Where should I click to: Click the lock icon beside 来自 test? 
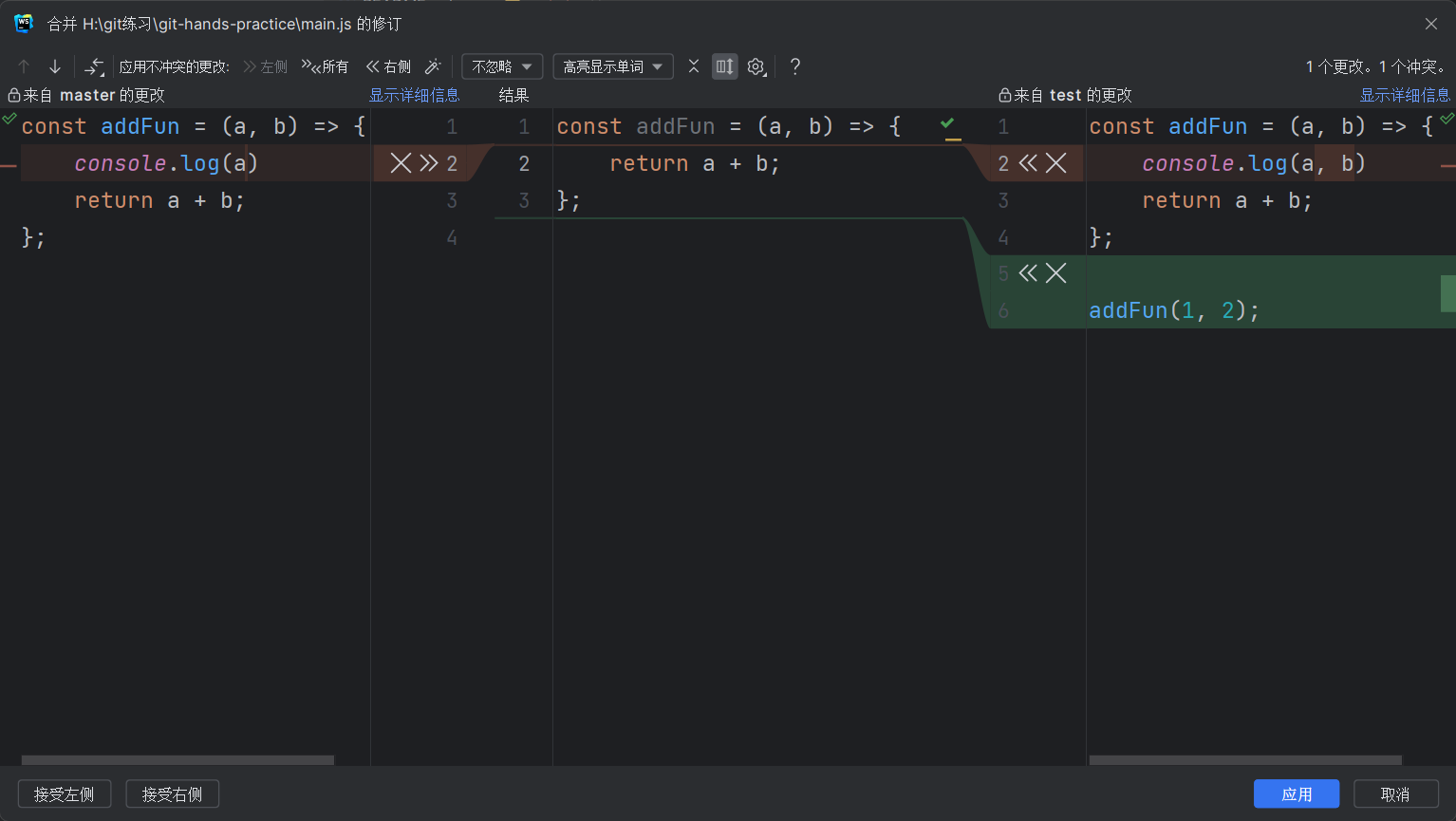click(x=1005, y=95)
